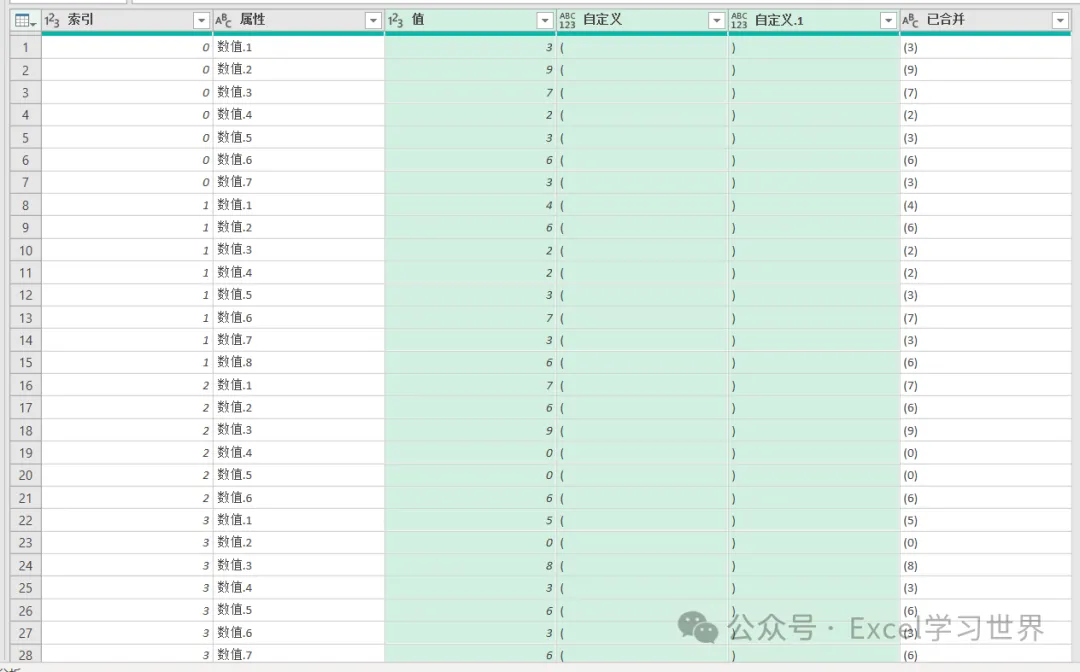Select row number 8

[25, 205]
